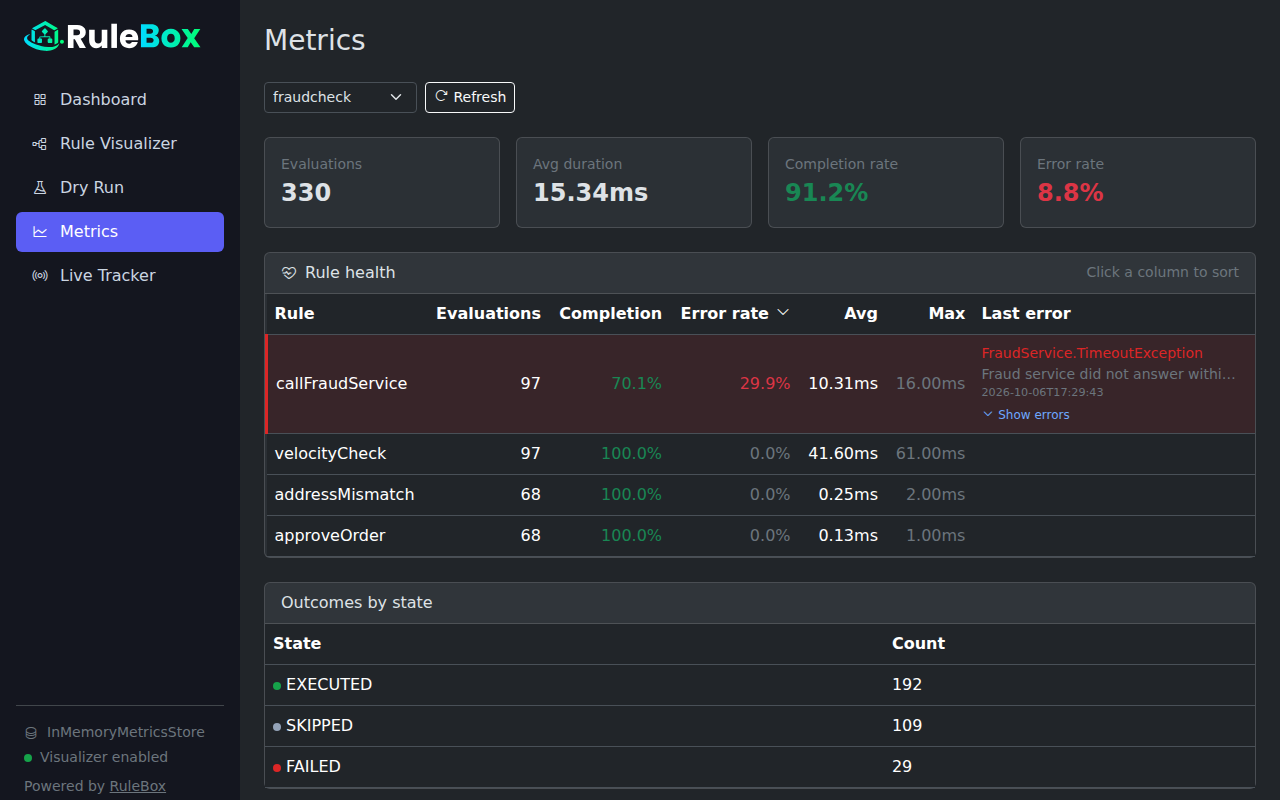Click the Dashboard grid icon
Image resolution: width=1280 pixels, height=800 pixels.
point(40,100)
